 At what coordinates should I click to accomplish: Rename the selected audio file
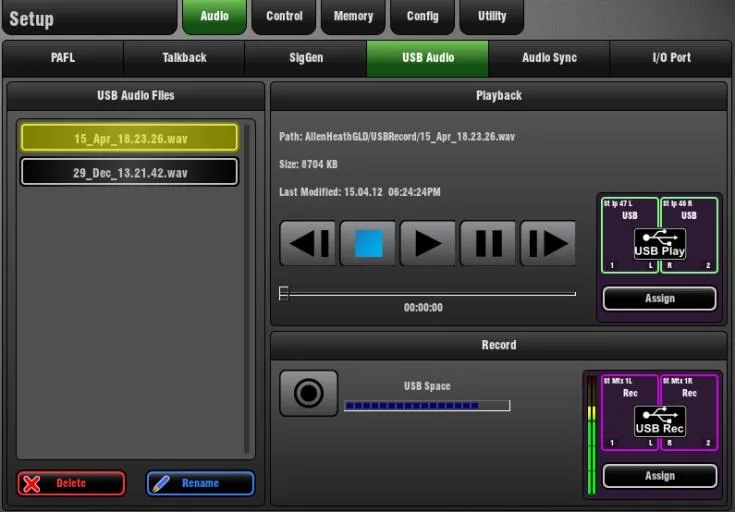[x=200, y=483]
